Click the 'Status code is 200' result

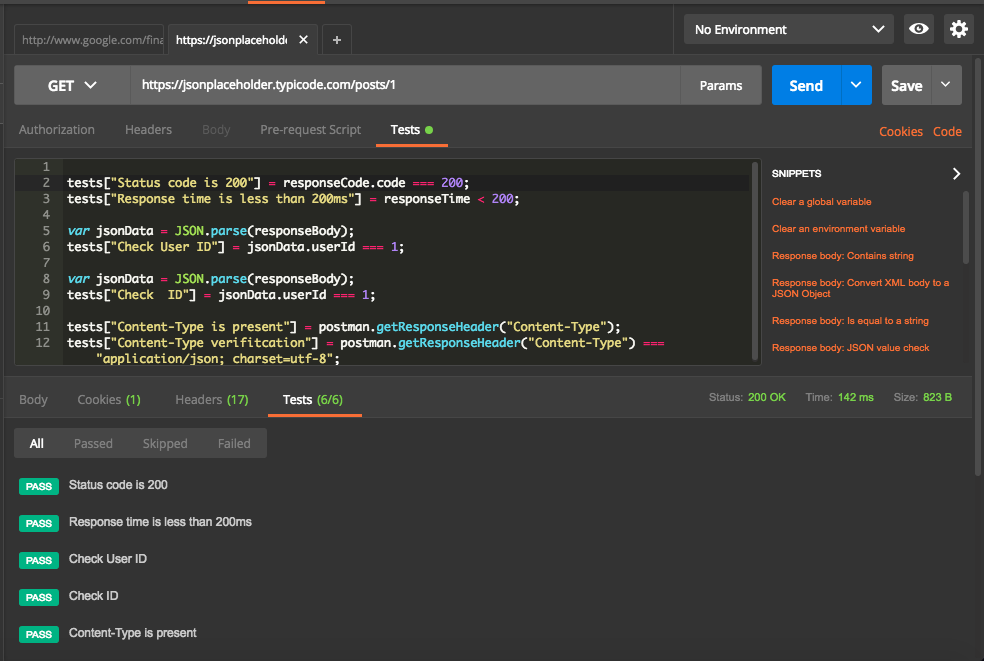118,485
